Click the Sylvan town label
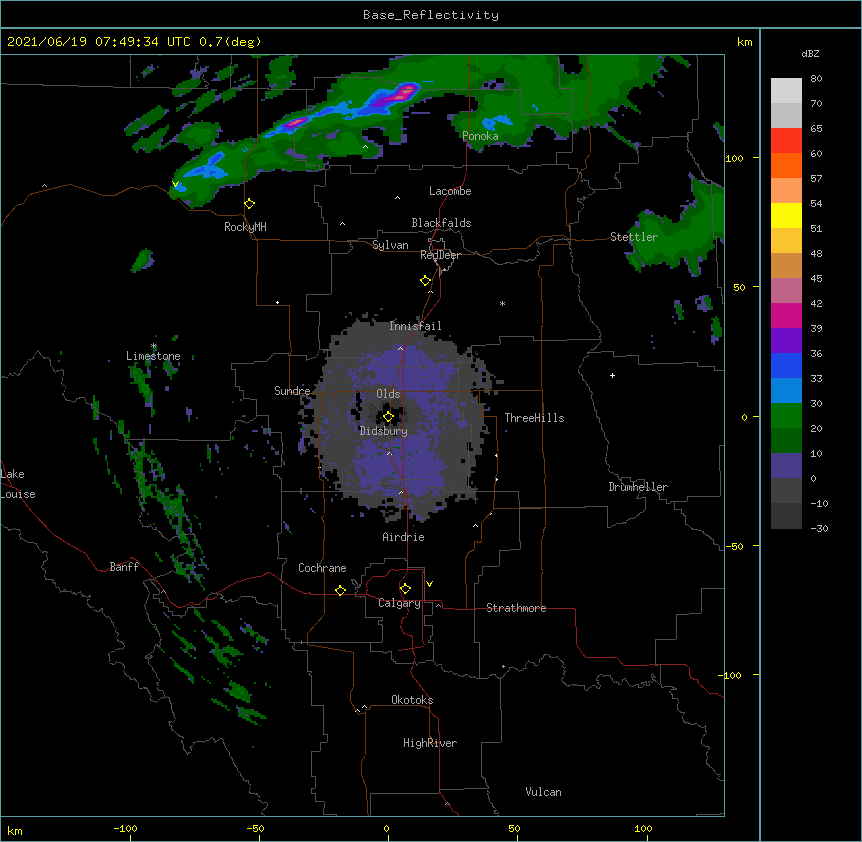 390,245
